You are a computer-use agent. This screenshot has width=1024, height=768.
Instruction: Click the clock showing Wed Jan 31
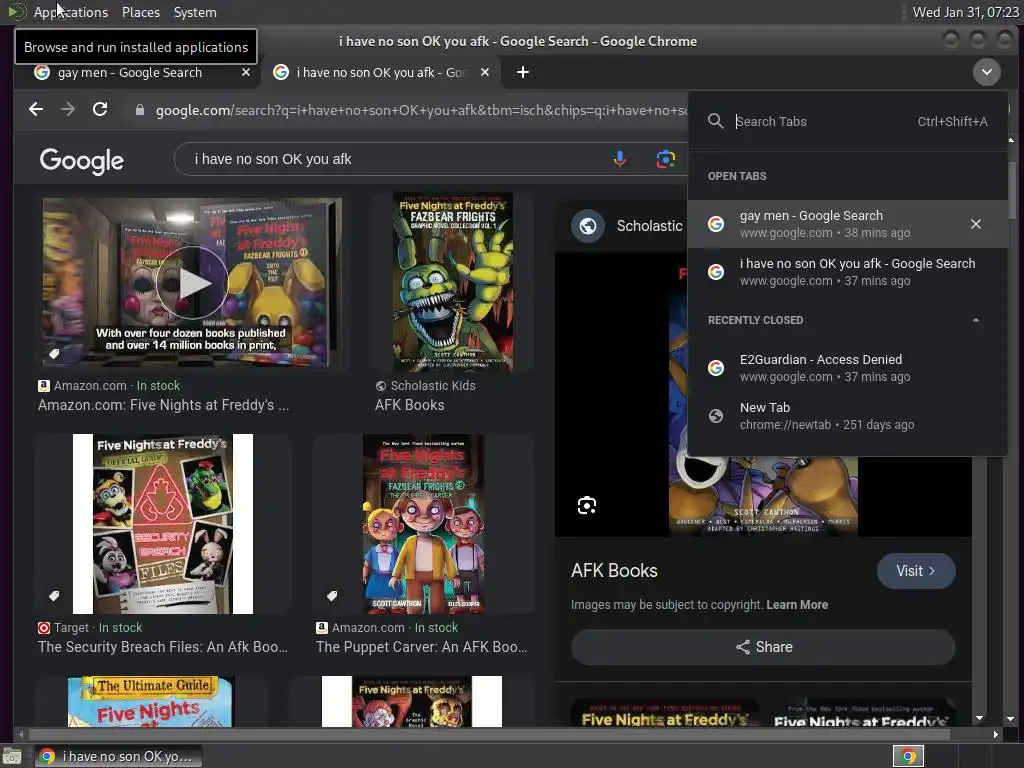965,12
